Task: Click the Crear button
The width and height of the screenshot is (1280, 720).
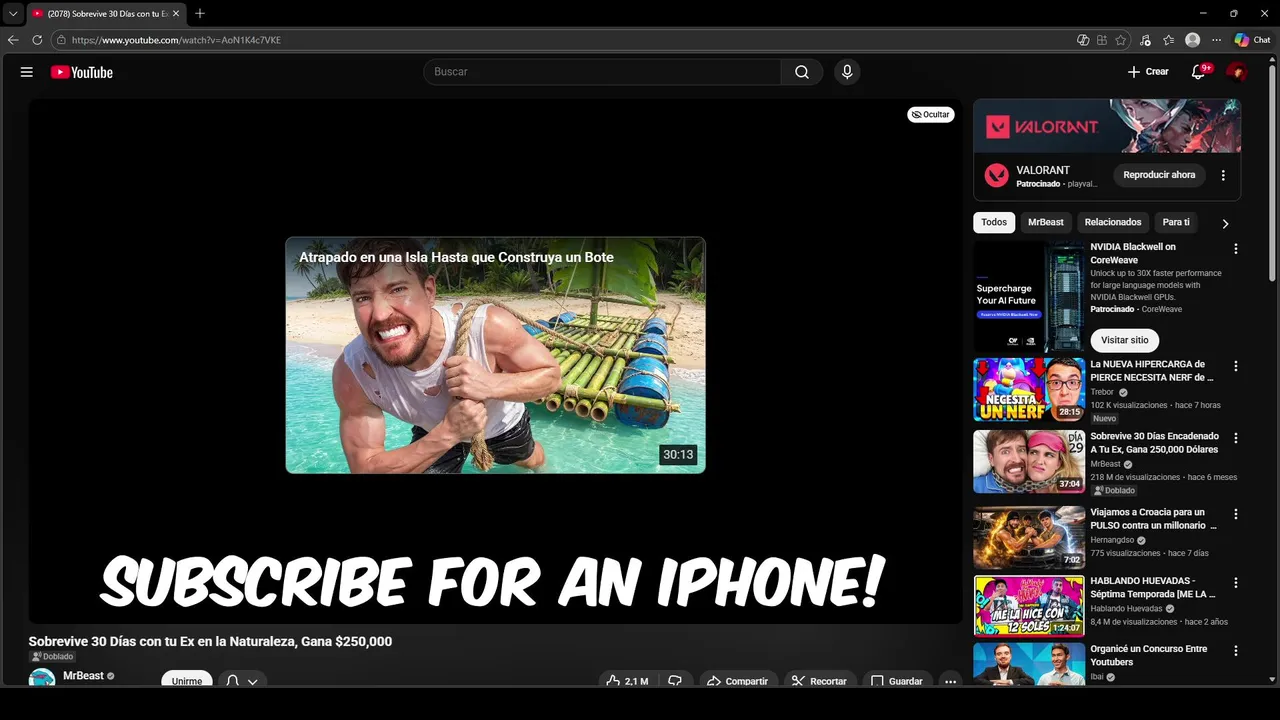Action: (1148, 72)
